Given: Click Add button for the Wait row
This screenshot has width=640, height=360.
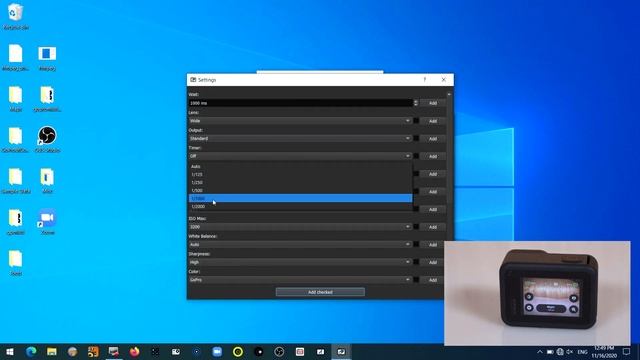Looking at the screenshot, I should pyautogui.click(x=433, y=103).
